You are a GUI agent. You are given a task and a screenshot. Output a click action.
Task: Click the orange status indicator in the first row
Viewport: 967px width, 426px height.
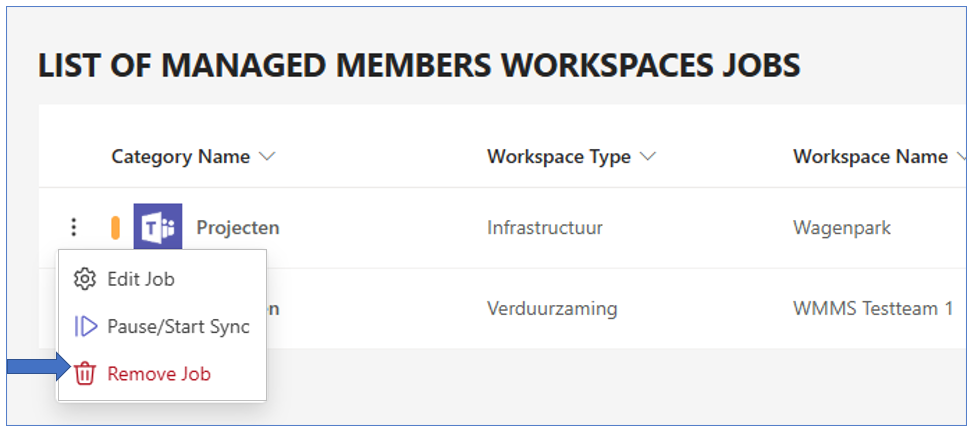(x=115, y=227)
